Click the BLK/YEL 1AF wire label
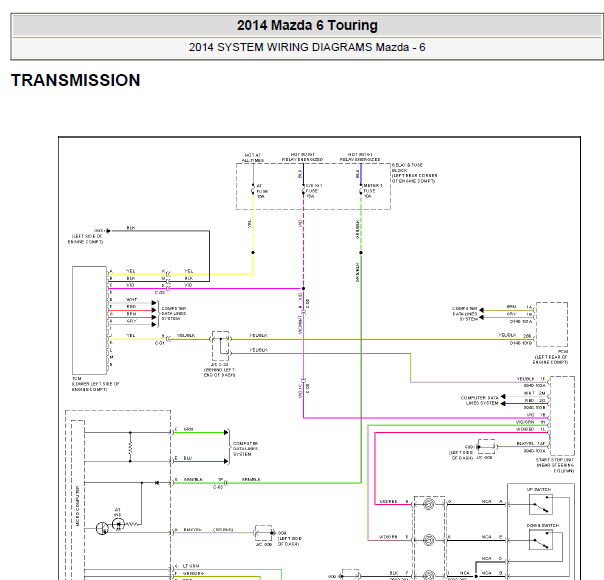 530,443
